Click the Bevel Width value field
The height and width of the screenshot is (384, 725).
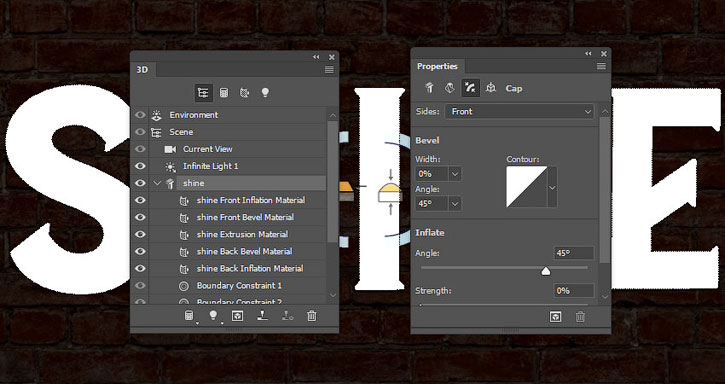click(432, 174)
